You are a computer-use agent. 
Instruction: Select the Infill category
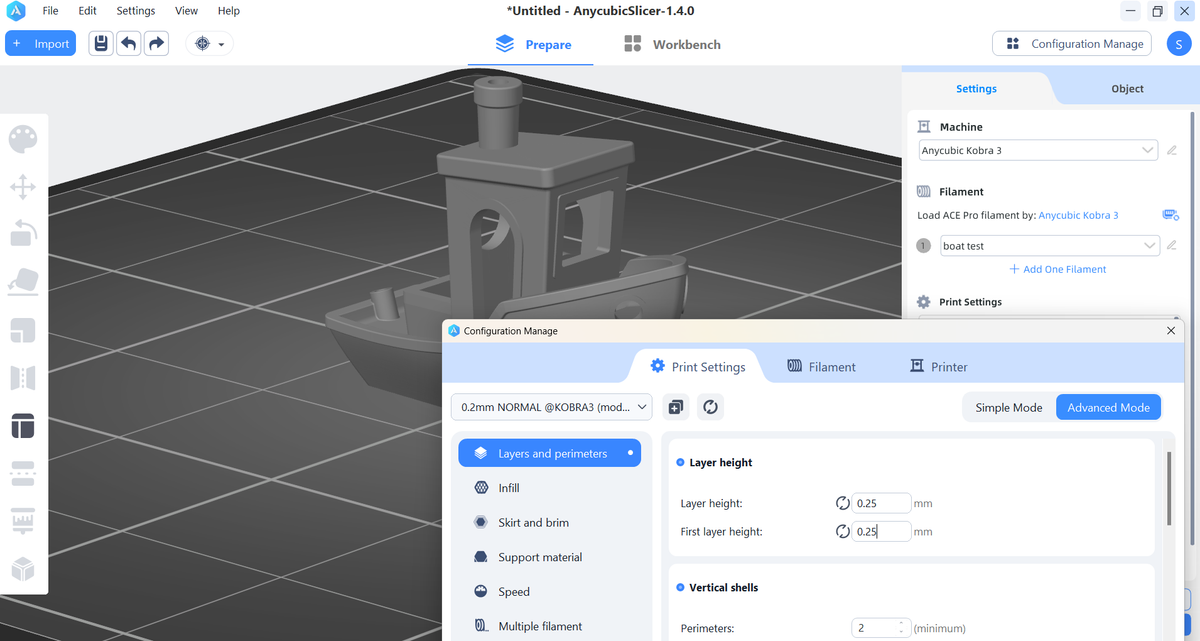click(549, 488)
